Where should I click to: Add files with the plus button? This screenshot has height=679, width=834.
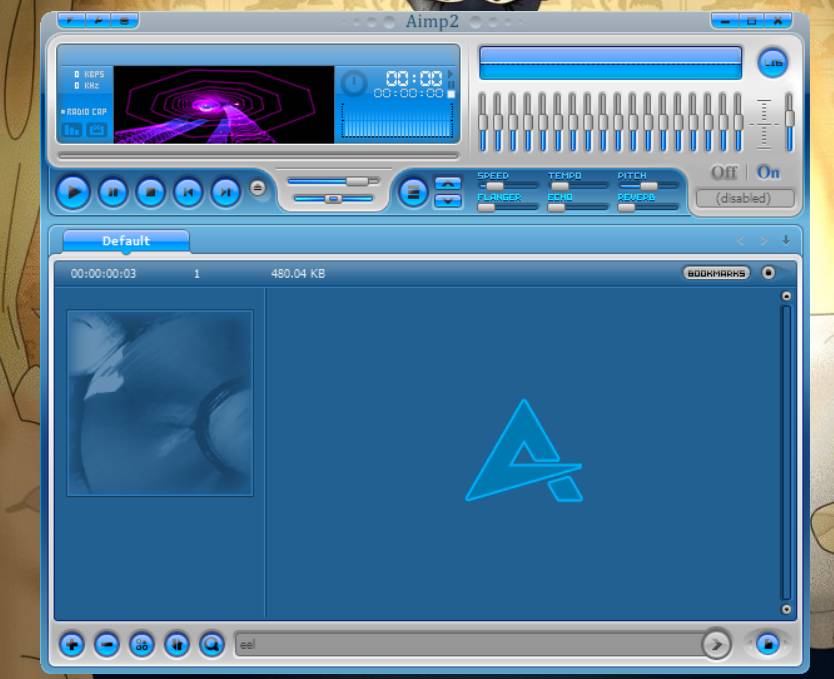[x=72, y=645]
